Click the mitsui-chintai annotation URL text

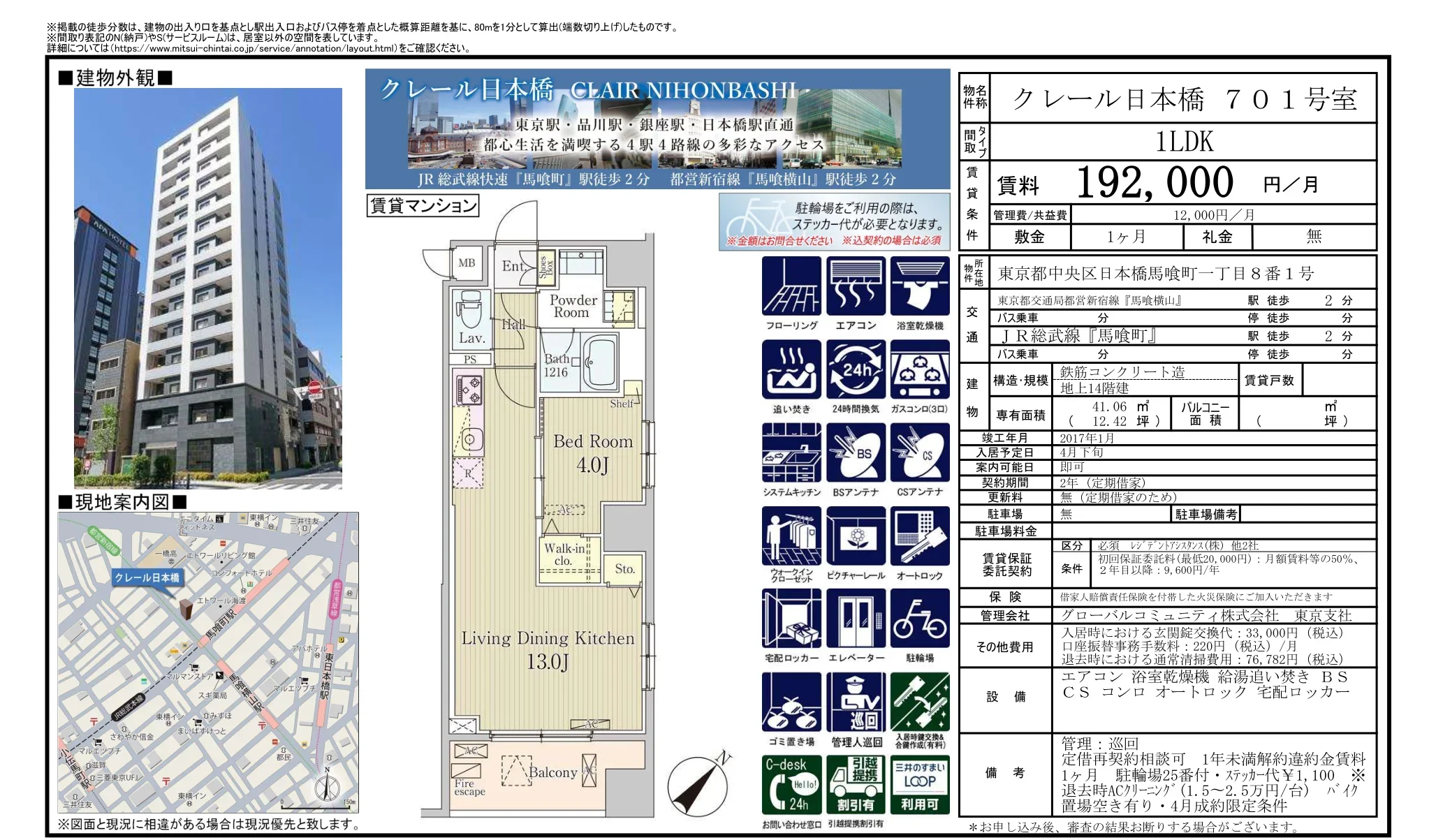coord(255,48)
